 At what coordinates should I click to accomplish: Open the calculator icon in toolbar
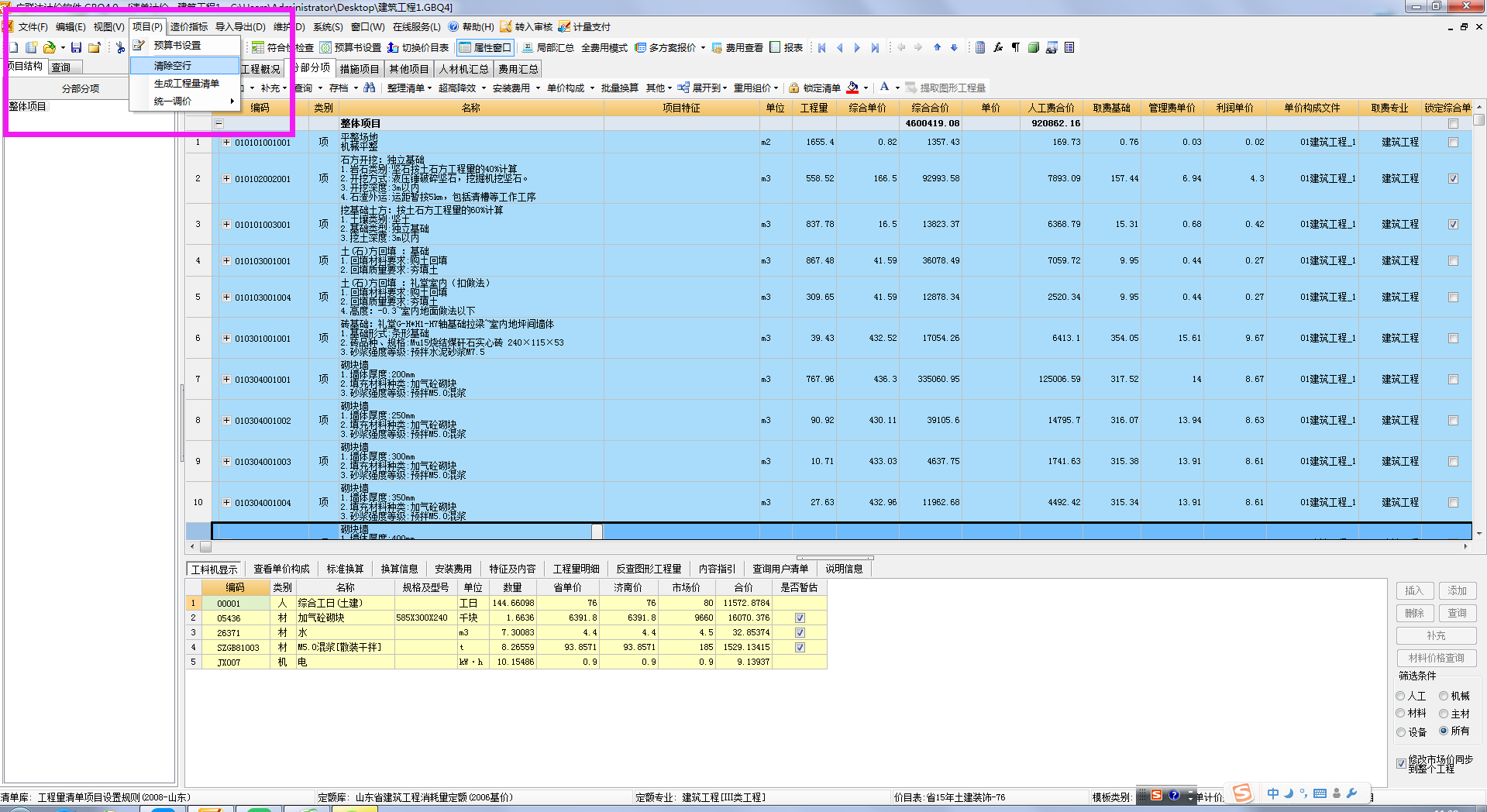point(980,47)
